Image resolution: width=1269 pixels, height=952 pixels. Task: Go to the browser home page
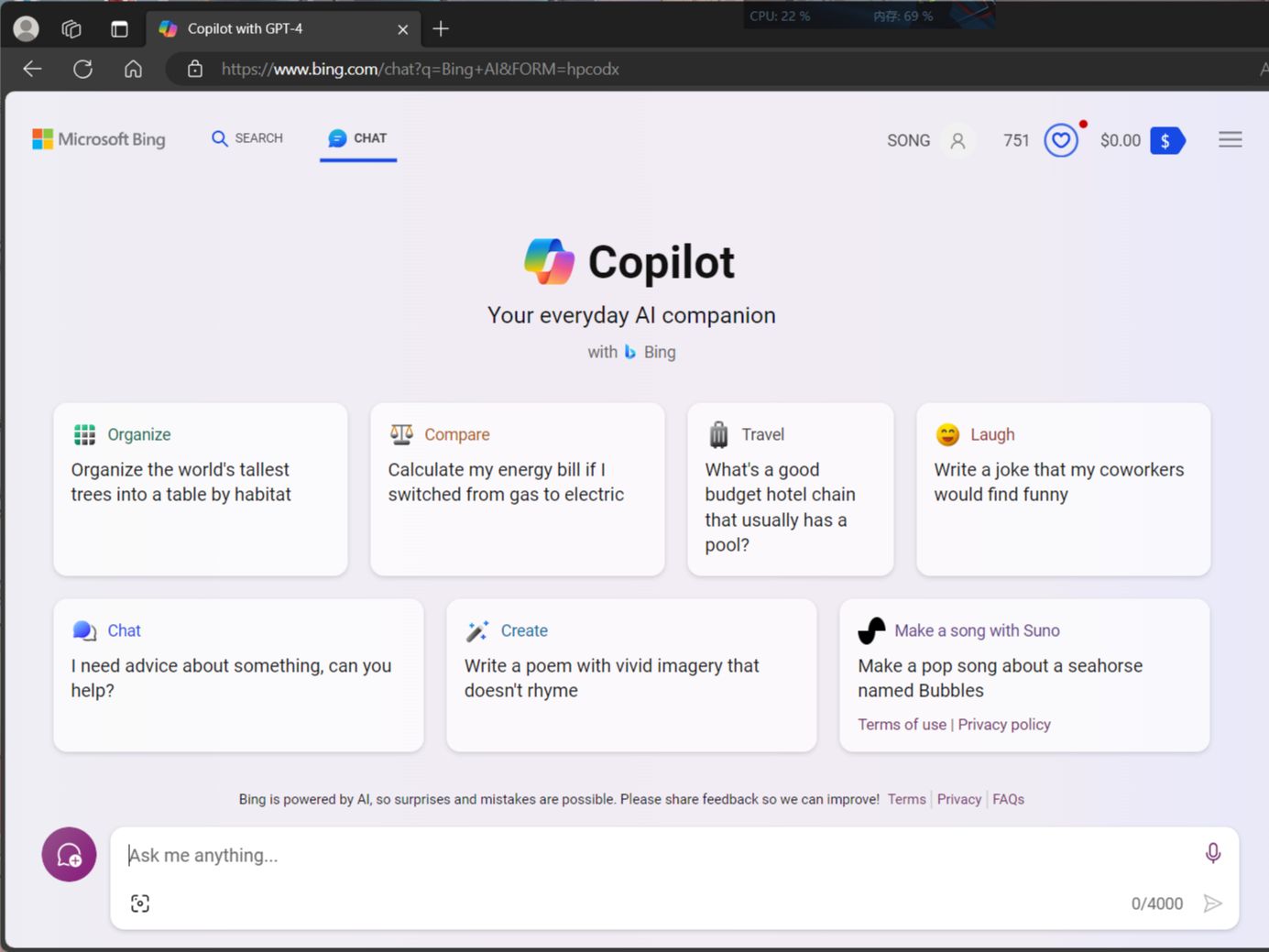pyautogui.click(x=133, y=69)
